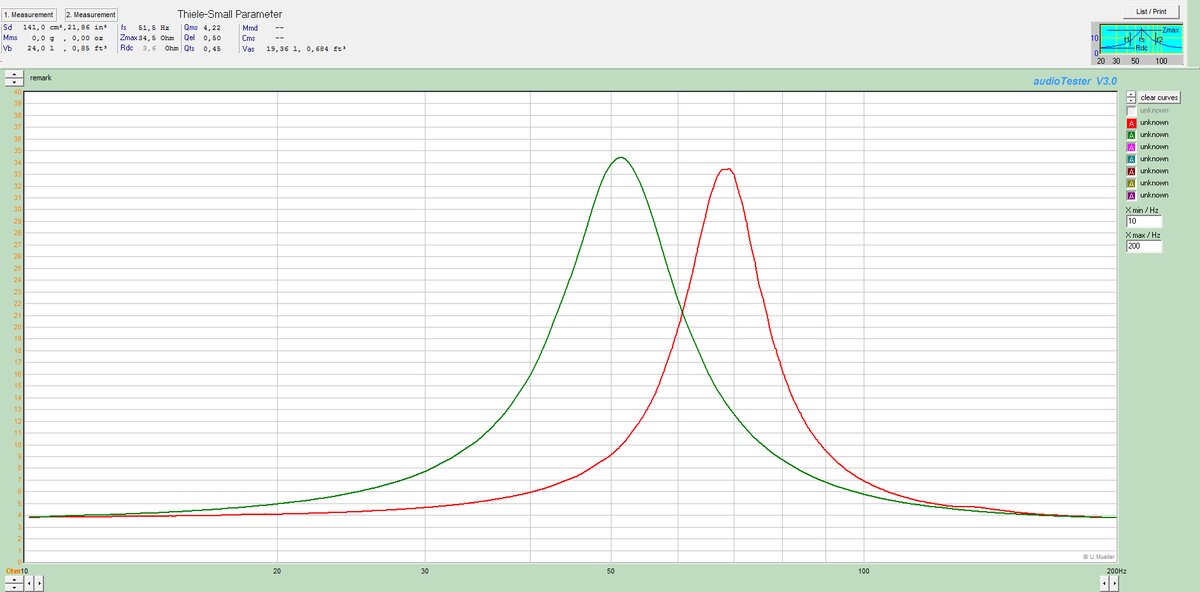Viewport: 1200px width, 592px height.
Task: Click the Qms value 4,22
Action: pyautogui.click(x=212, y=28)
